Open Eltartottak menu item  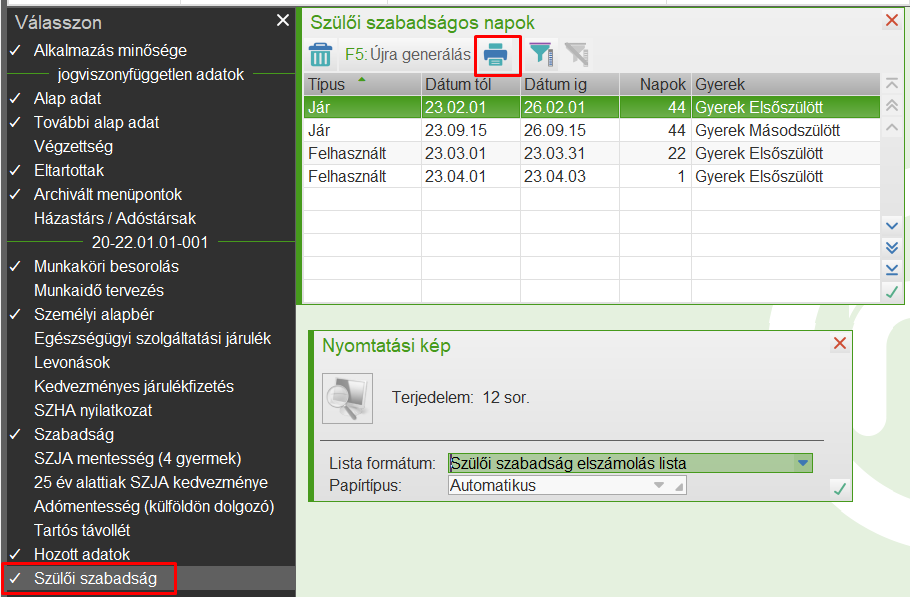(x=68, y=171)
